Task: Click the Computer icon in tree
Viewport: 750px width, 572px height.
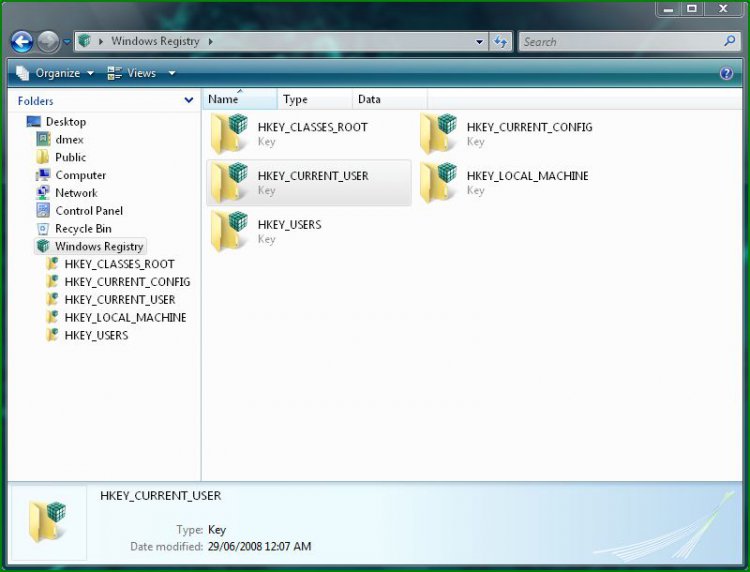Action: tap(43, 175)
